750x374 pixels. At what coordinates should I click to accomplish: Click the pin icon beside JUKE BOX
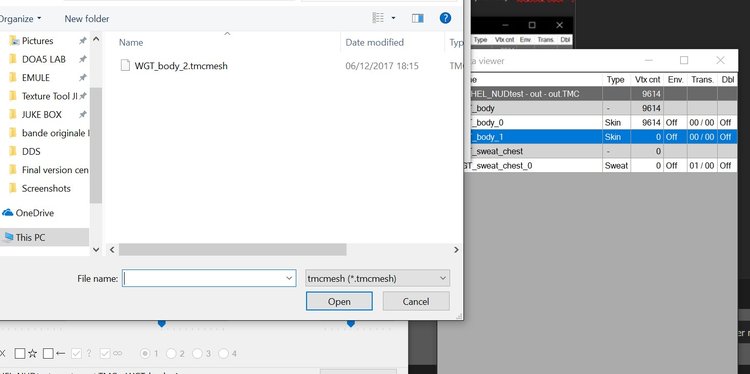pos(82,115)
